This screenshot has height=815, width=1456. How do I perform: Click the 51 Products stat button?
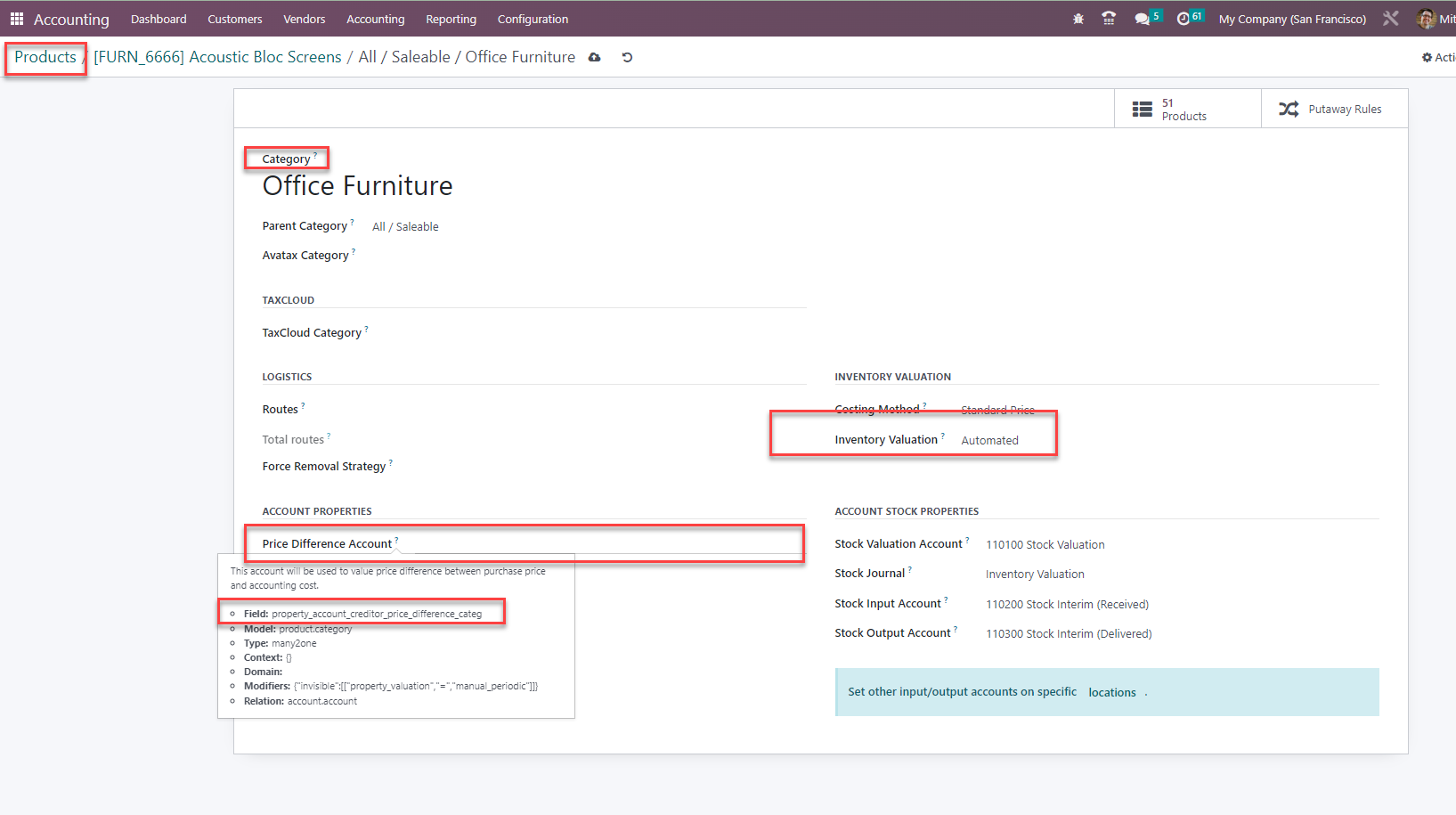[x=1188, y=109]
